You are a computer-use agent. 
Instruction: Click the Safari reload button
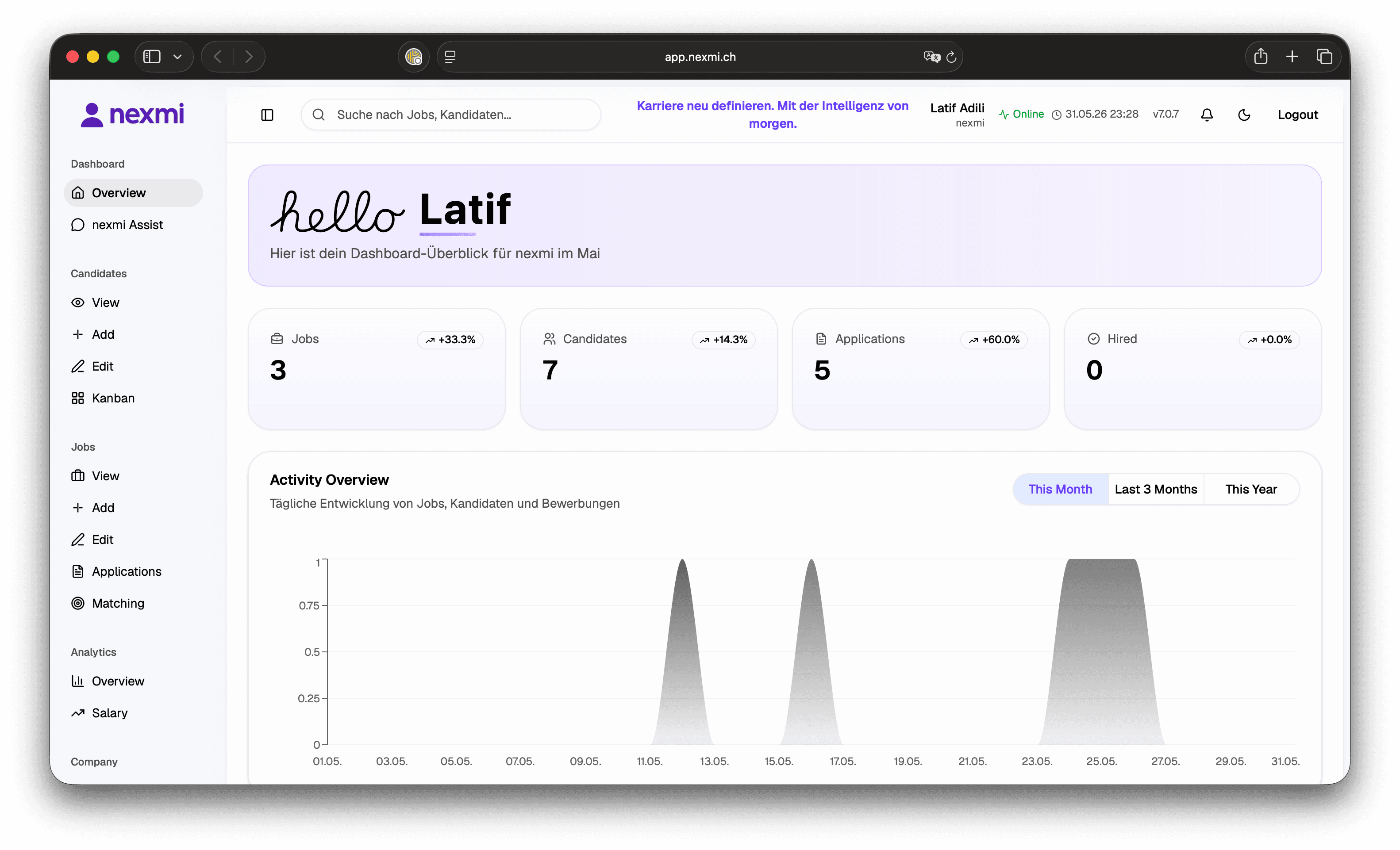951,57
